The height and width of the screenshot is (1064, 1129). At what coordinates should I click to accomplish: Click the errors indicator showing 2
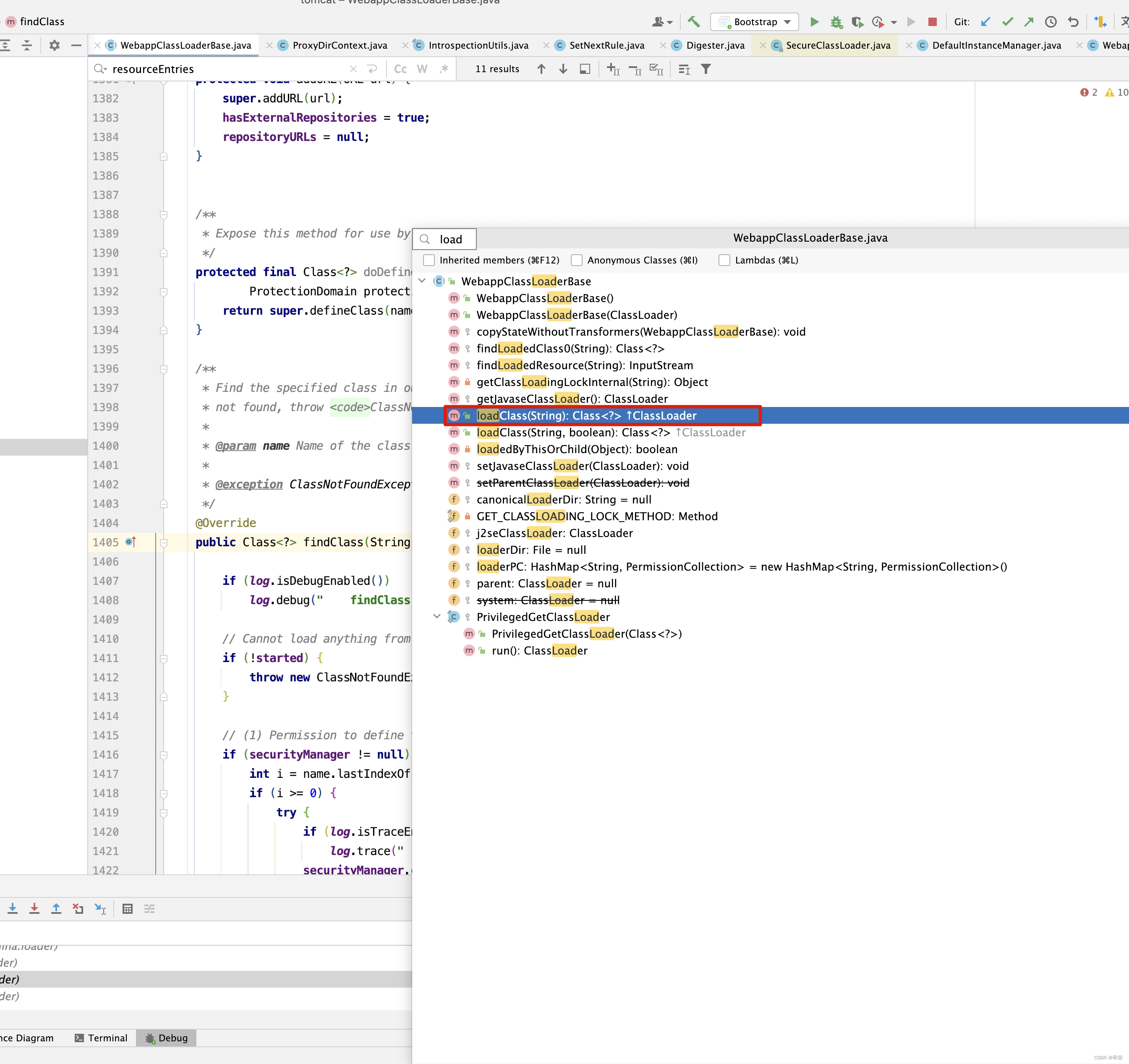click(1089, 93)
